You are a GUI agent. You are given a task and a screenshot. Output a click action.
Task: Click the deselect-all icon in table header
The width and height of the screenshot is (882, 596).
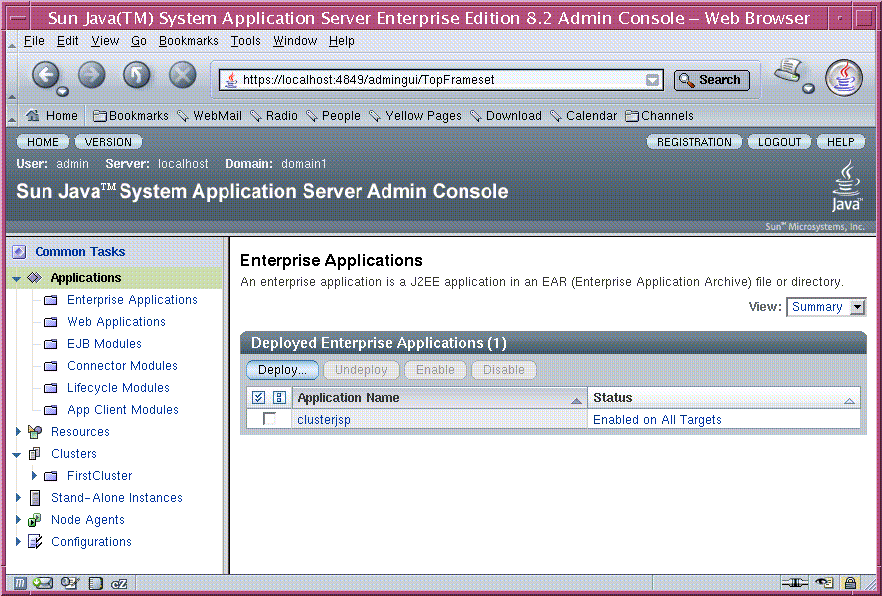[280, 398]
